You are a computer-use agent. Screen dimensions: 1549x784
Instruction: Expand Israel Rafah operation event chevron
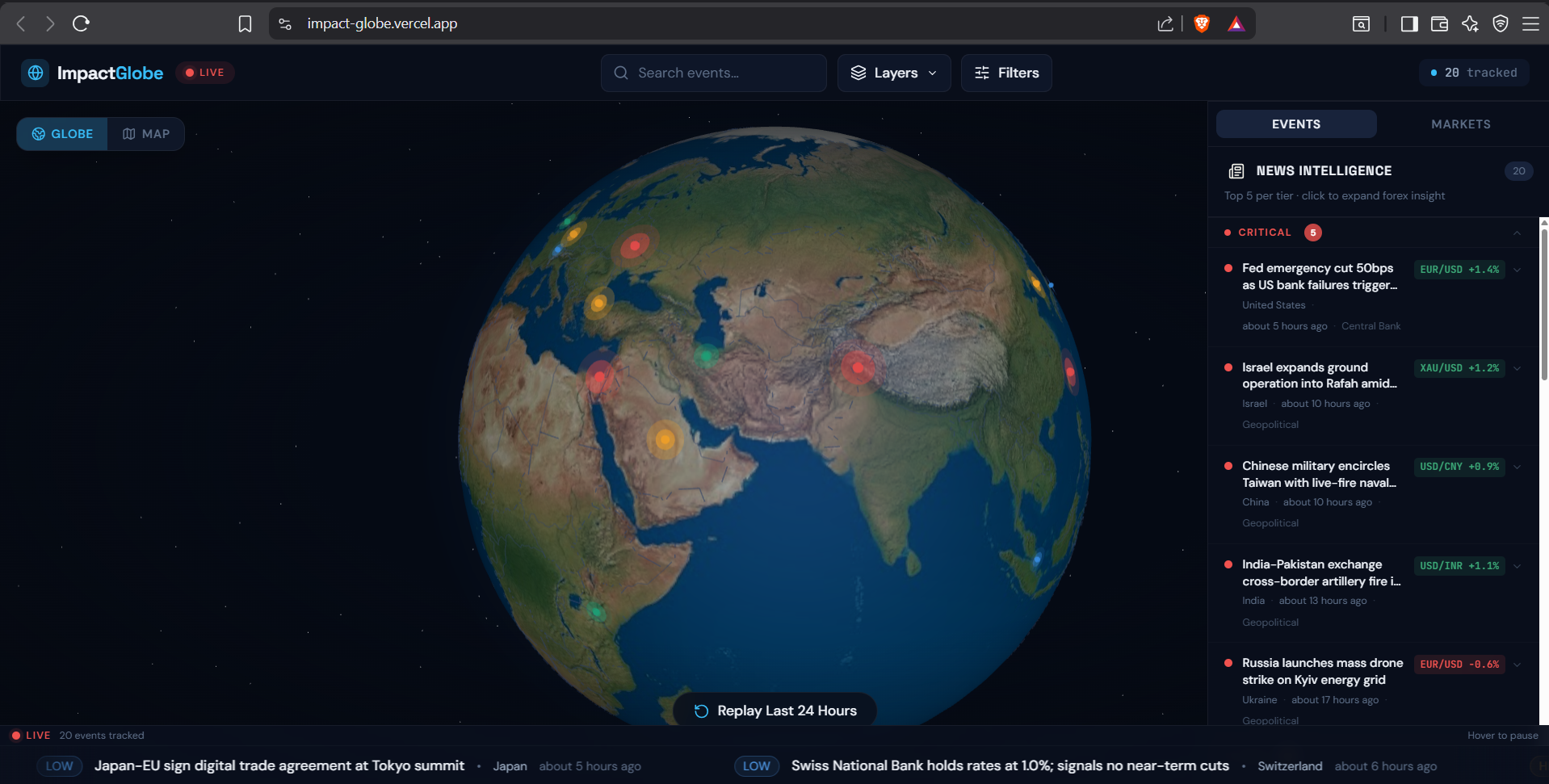(1518, 368)
